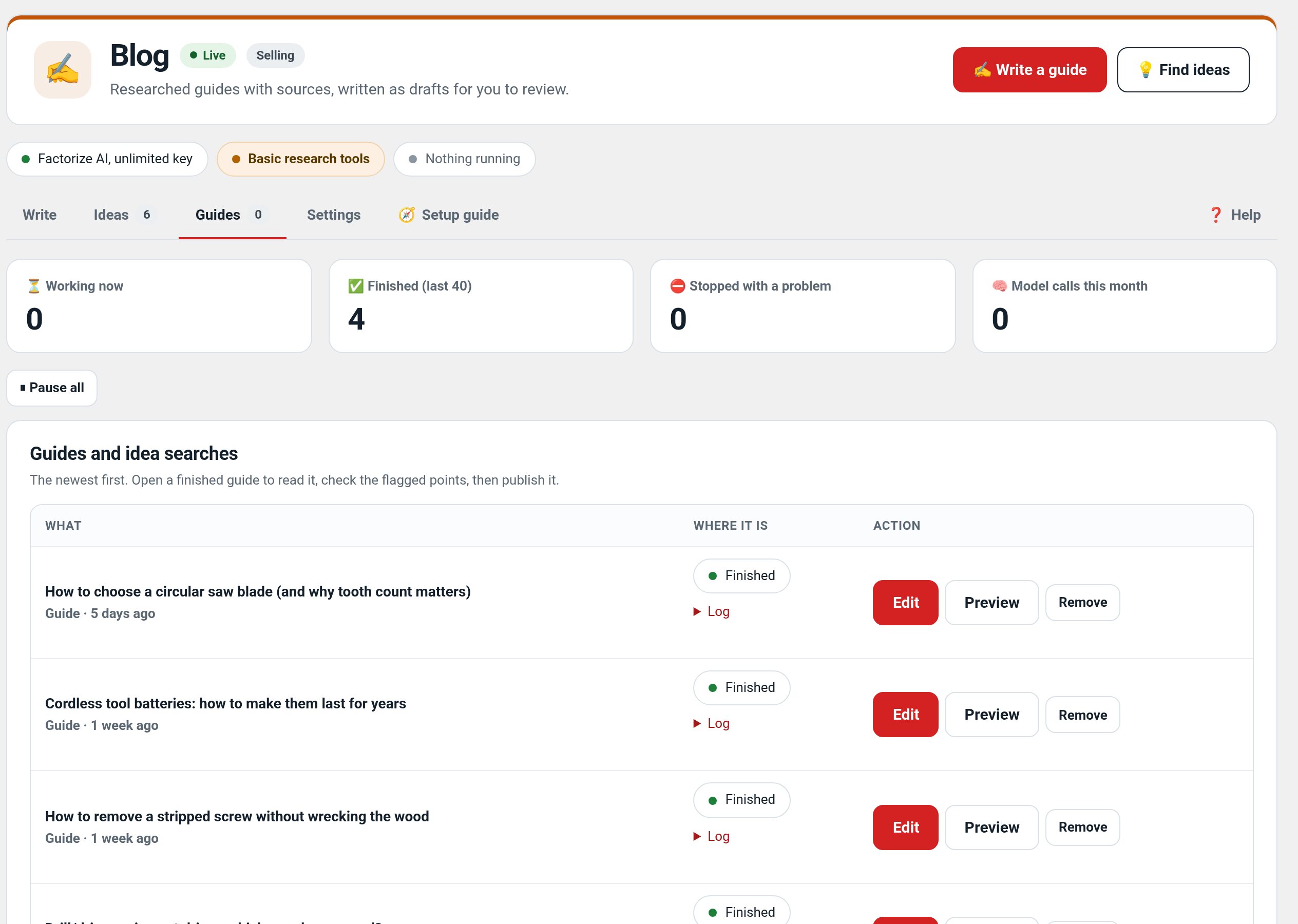This screenshot has width=1298, height=924.
Task: Open the Write tab
Action: [x=39, y=215]
